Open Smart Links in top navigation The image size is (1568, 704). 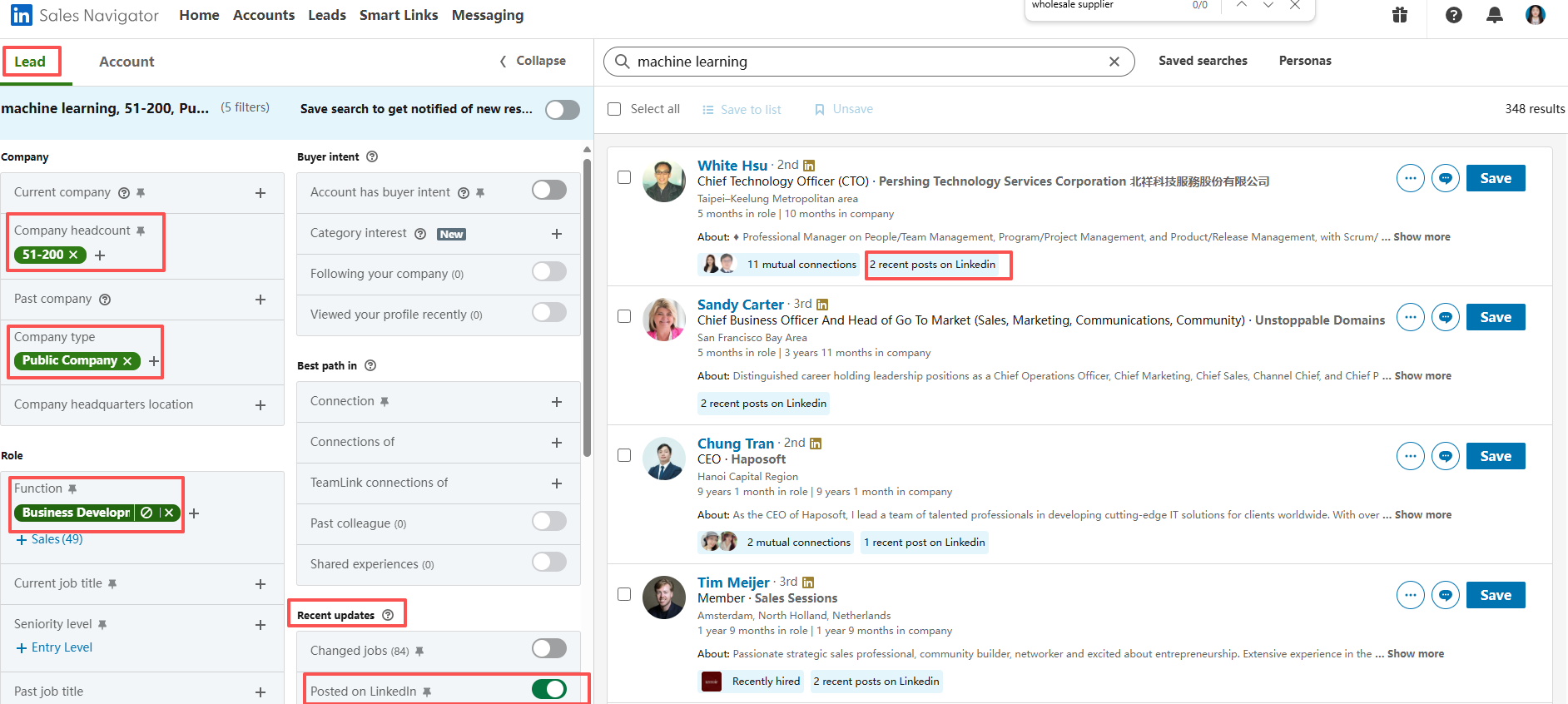coord(399,15)
